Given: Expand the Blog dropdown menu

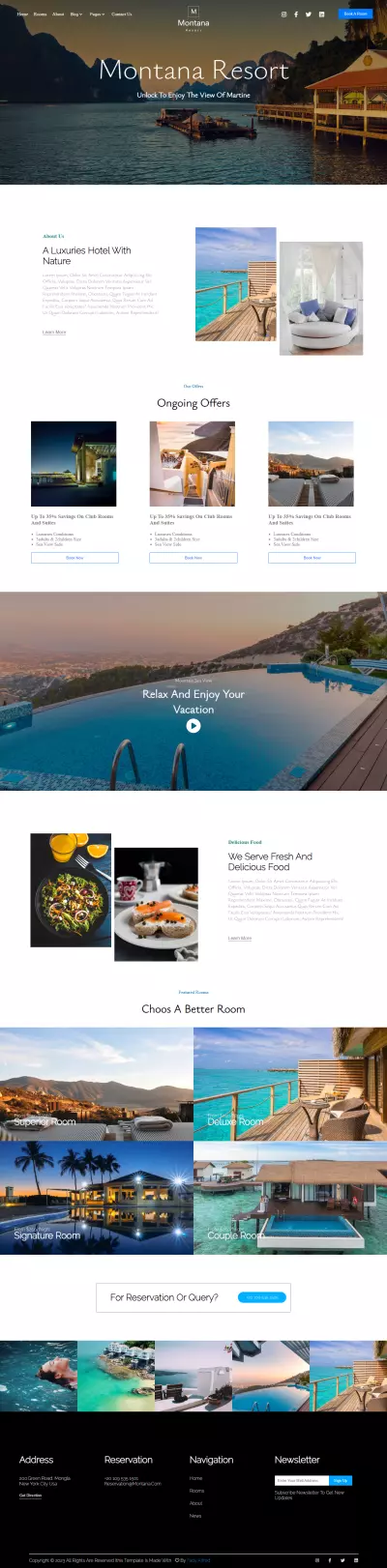Looking at the screenshot, I should click(x=76, y=15).
